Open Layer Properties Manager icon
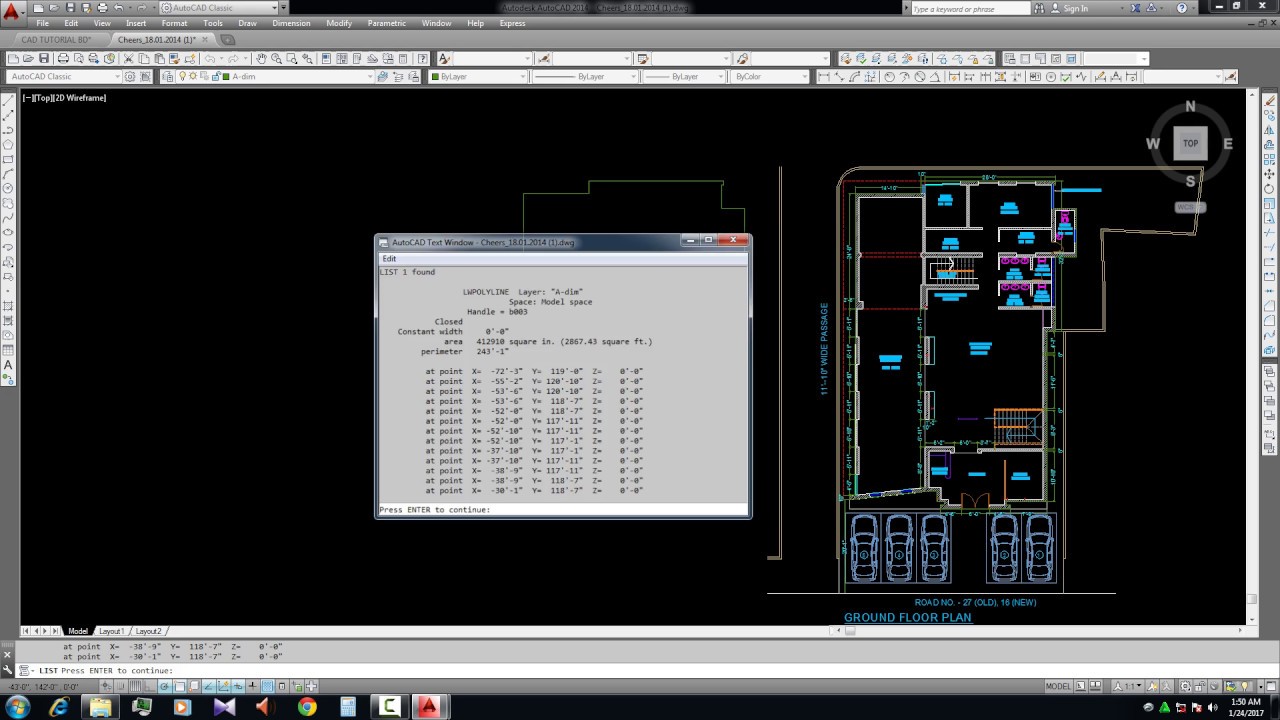Viewport: 1280px width, 720px height. pos(167,76)
